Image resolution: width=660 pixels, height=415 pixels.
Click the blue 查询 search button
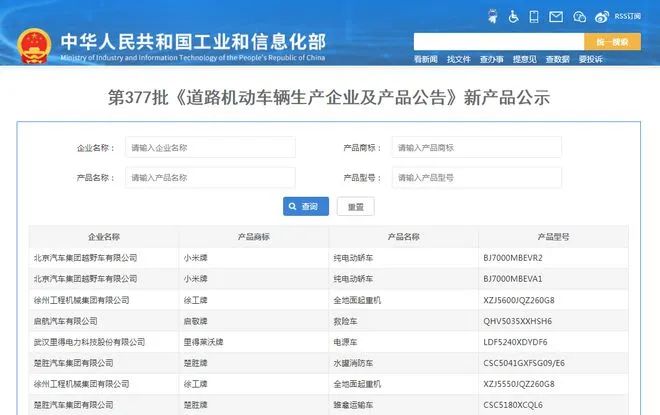(x=306, y=207)
